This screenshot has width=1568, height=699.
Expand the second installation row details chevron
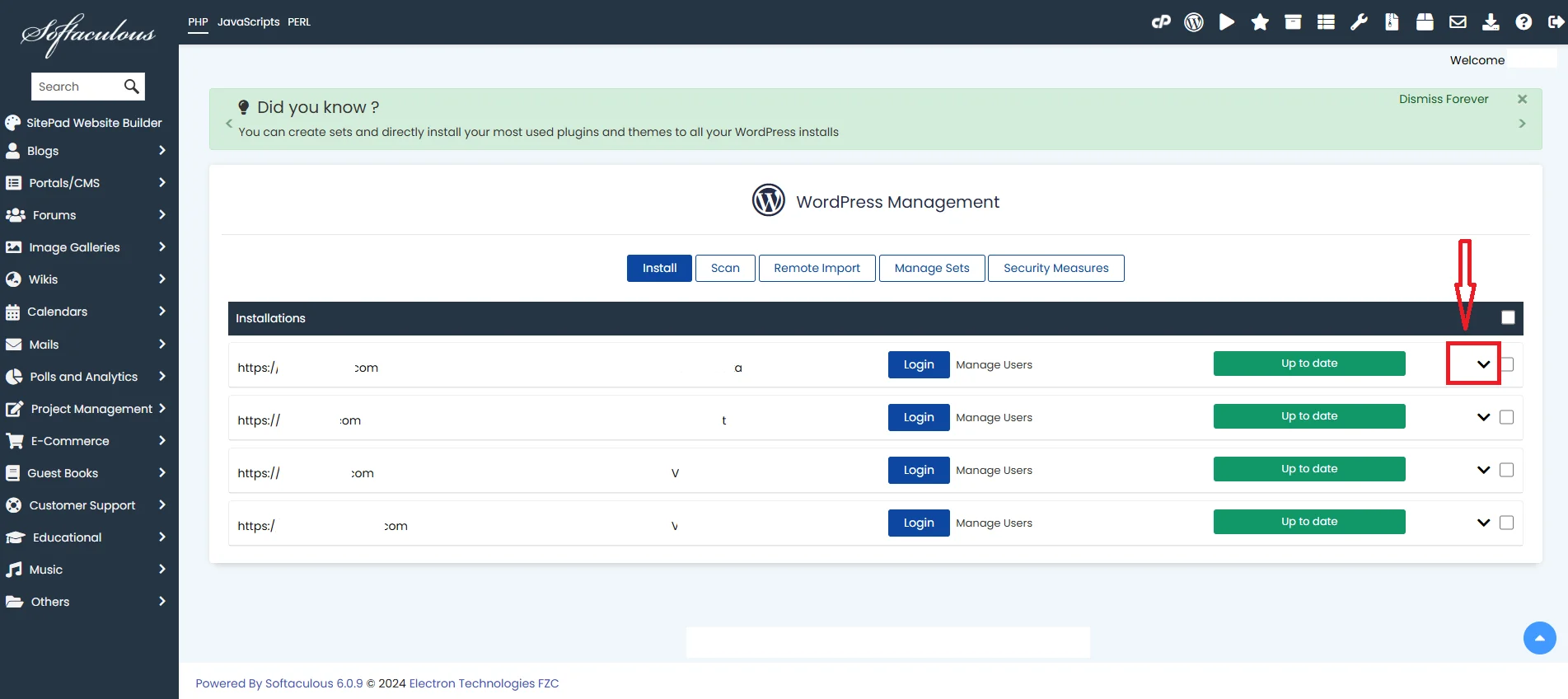[1483, 417]
